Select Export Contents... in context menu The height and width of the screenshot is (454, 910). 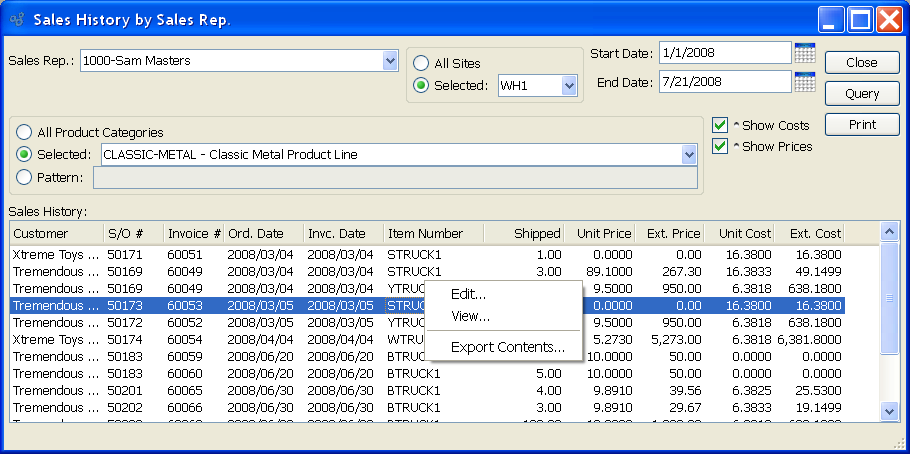click(x=507, y=347)
